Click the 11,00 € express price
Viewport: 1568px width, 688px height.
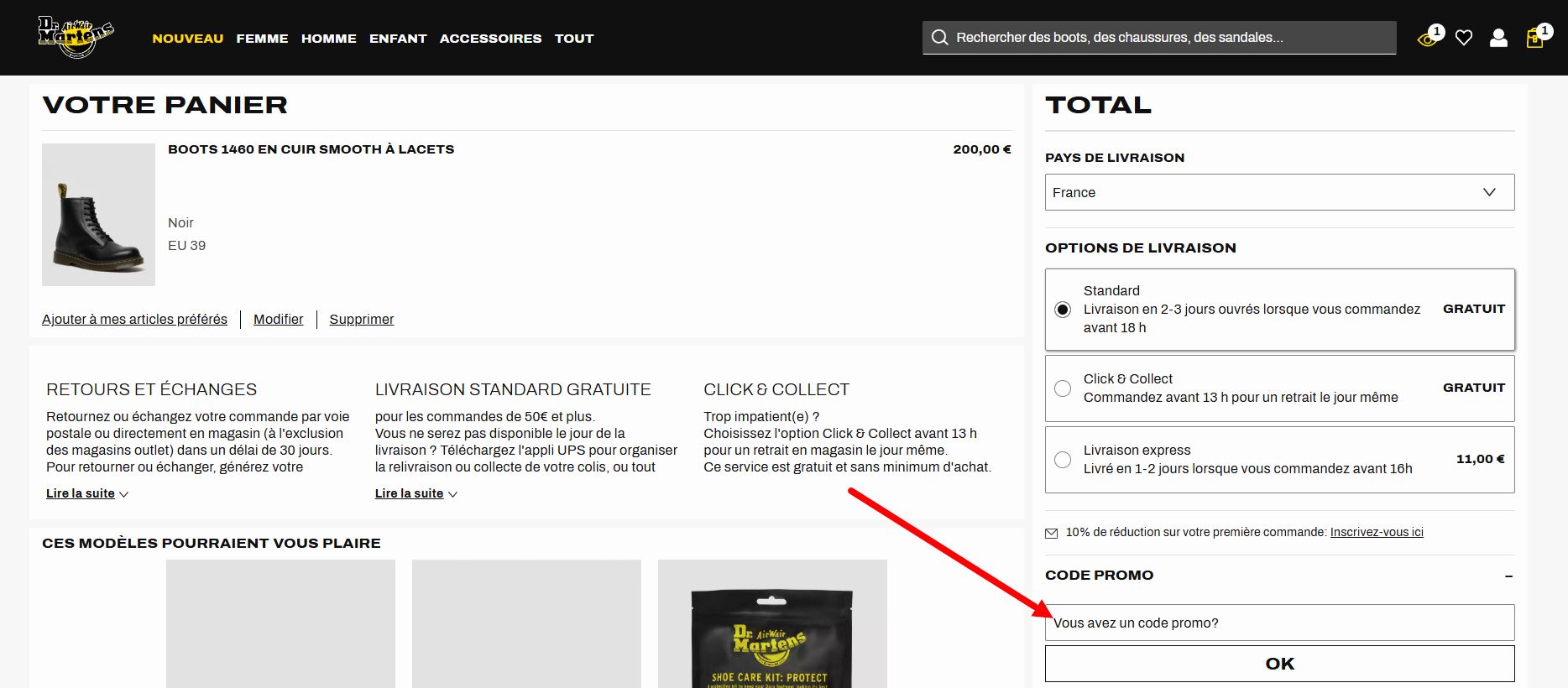tap(1481, 459)
